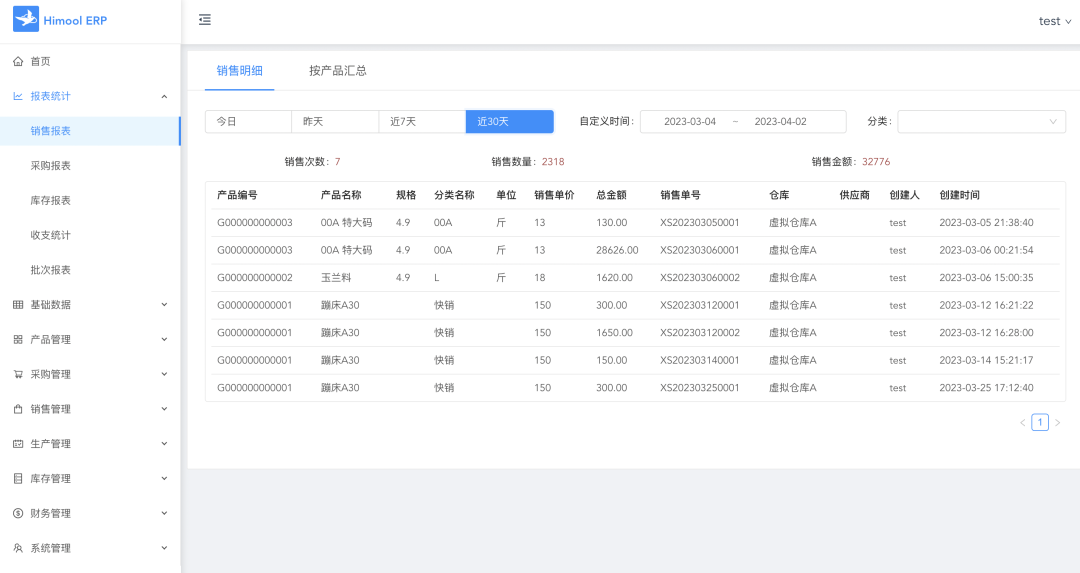Click the table icon next to 基础数据
The image size is (1080, 573).
tap(18, 305)
